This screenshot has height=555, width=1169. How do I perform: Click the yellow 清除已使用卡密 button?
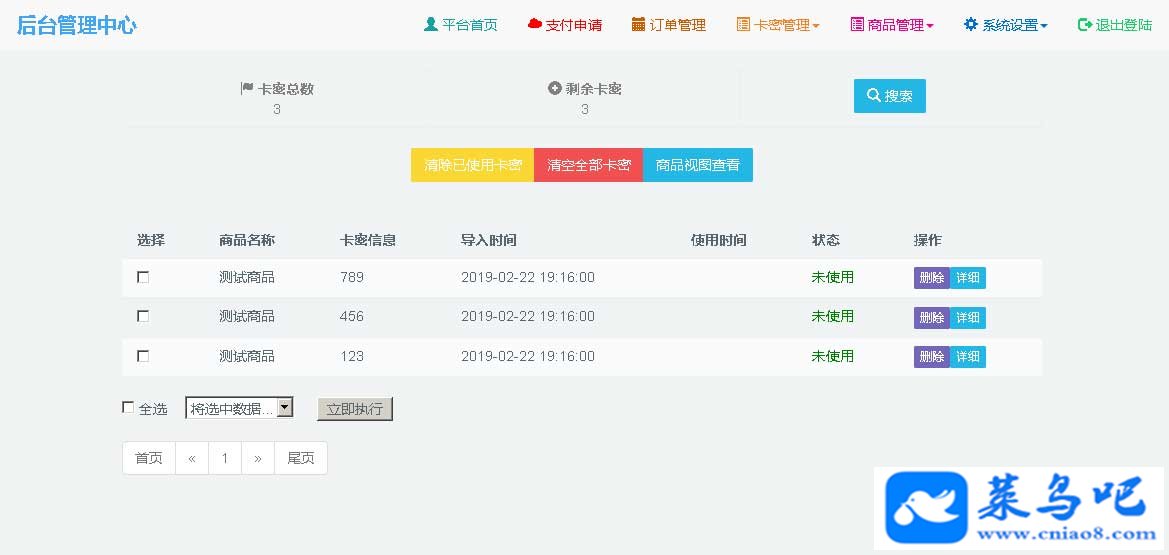pos(473,165)
